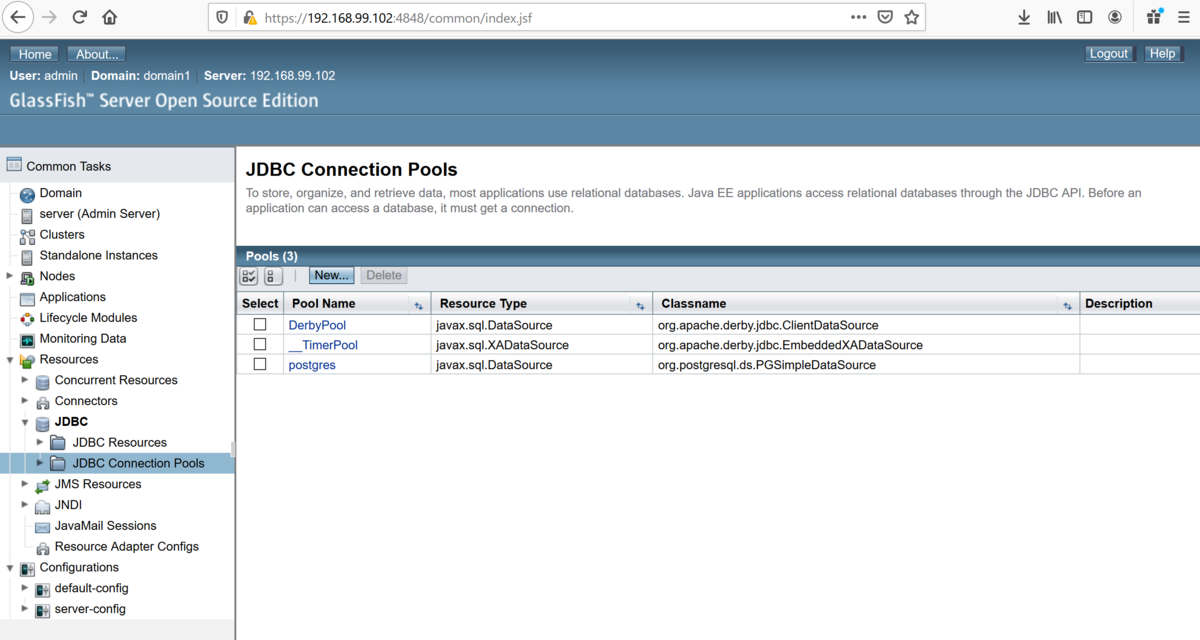Image resolution: width=1200 pixels, height=640 pixels.
Task: Open the page actions three-dots menu
Action: [x=859, y=18]
